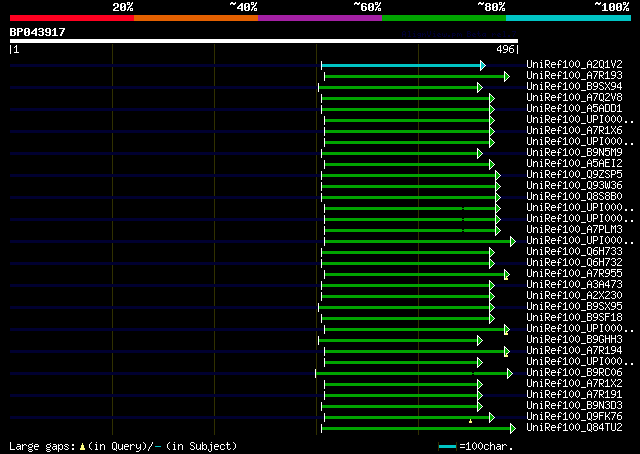This screenshot has width=640, height=454.
Task: Select the UniRef100_Q6H733 hit label
Action: [x=574, y=252]
